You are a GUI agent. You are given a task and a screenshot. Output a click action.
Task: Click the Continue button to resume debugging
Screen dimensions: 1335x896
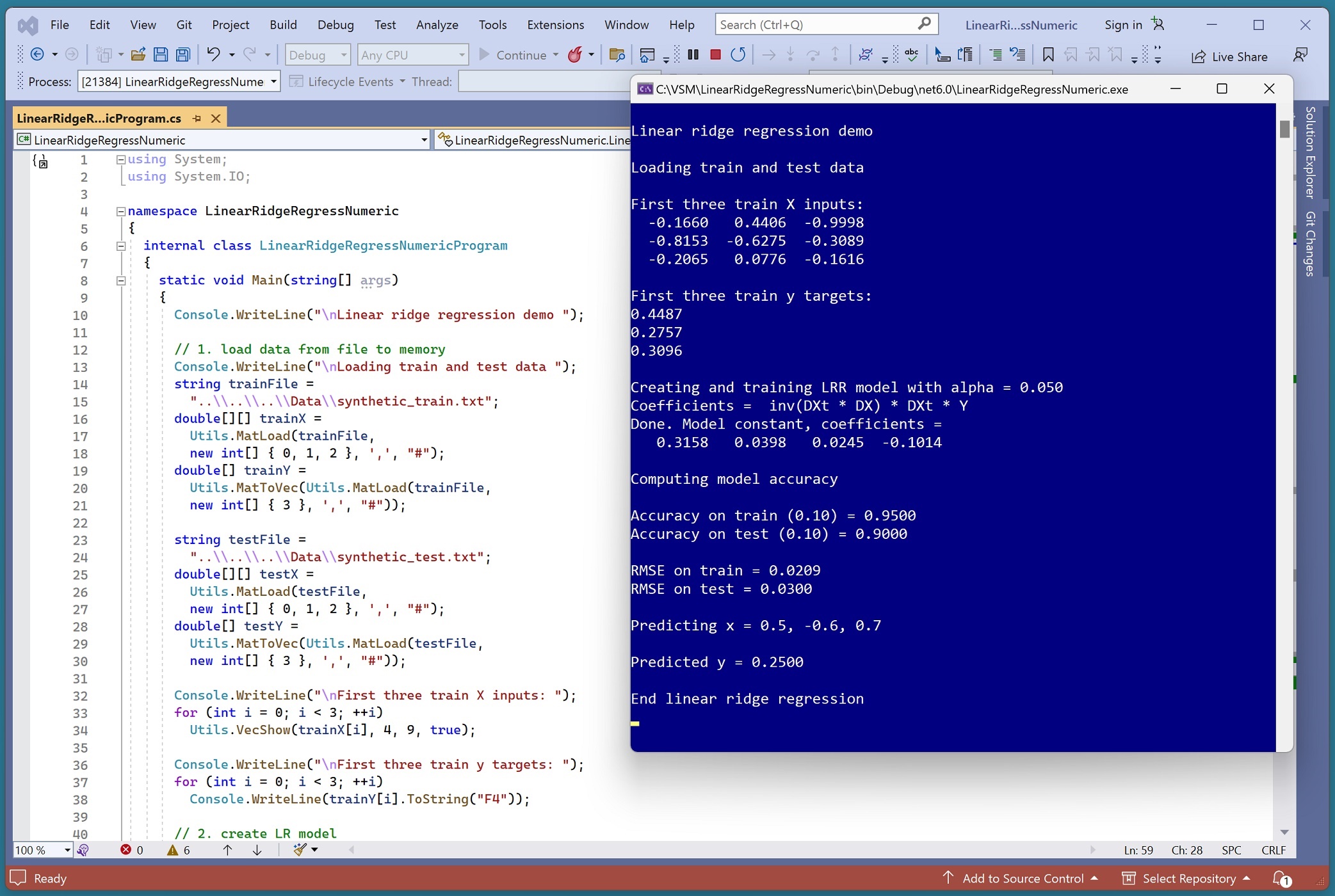point(519,55)
